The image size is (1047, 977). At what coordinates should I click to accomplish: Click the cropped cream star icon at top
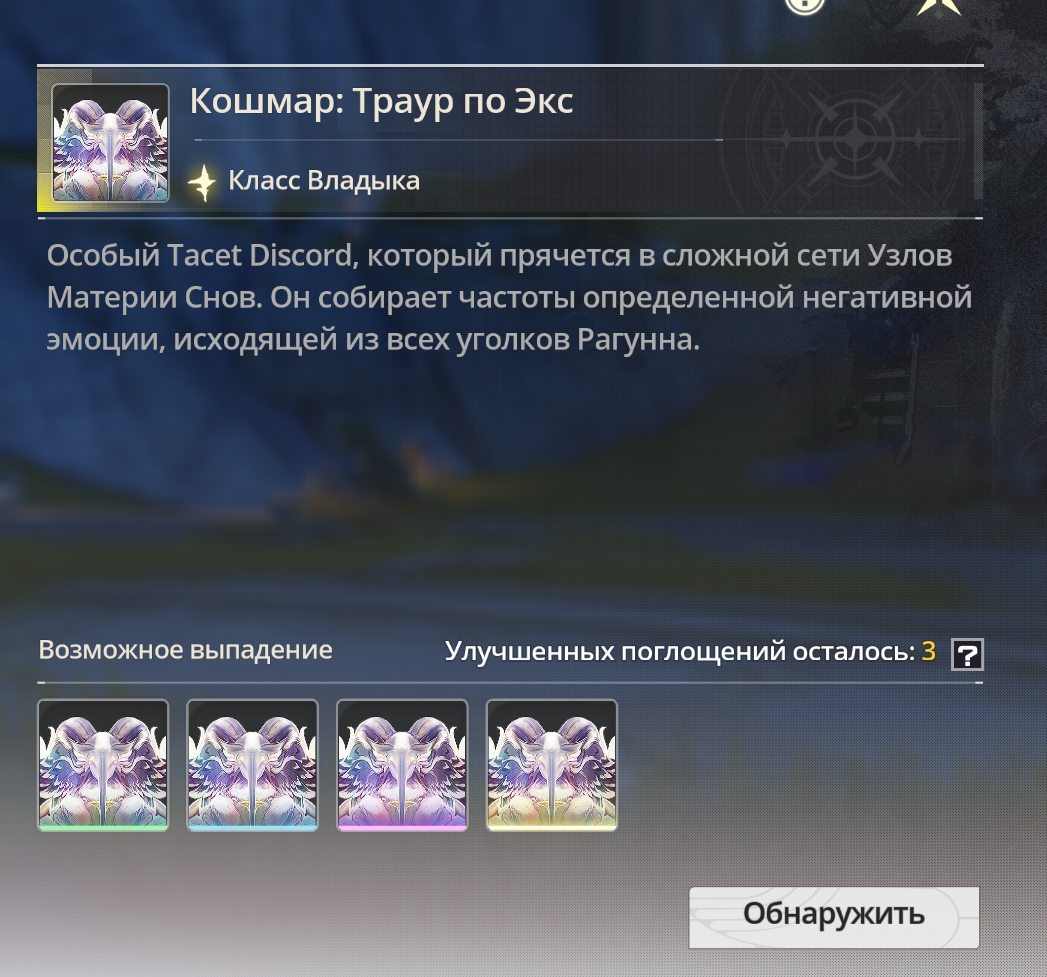939,7
